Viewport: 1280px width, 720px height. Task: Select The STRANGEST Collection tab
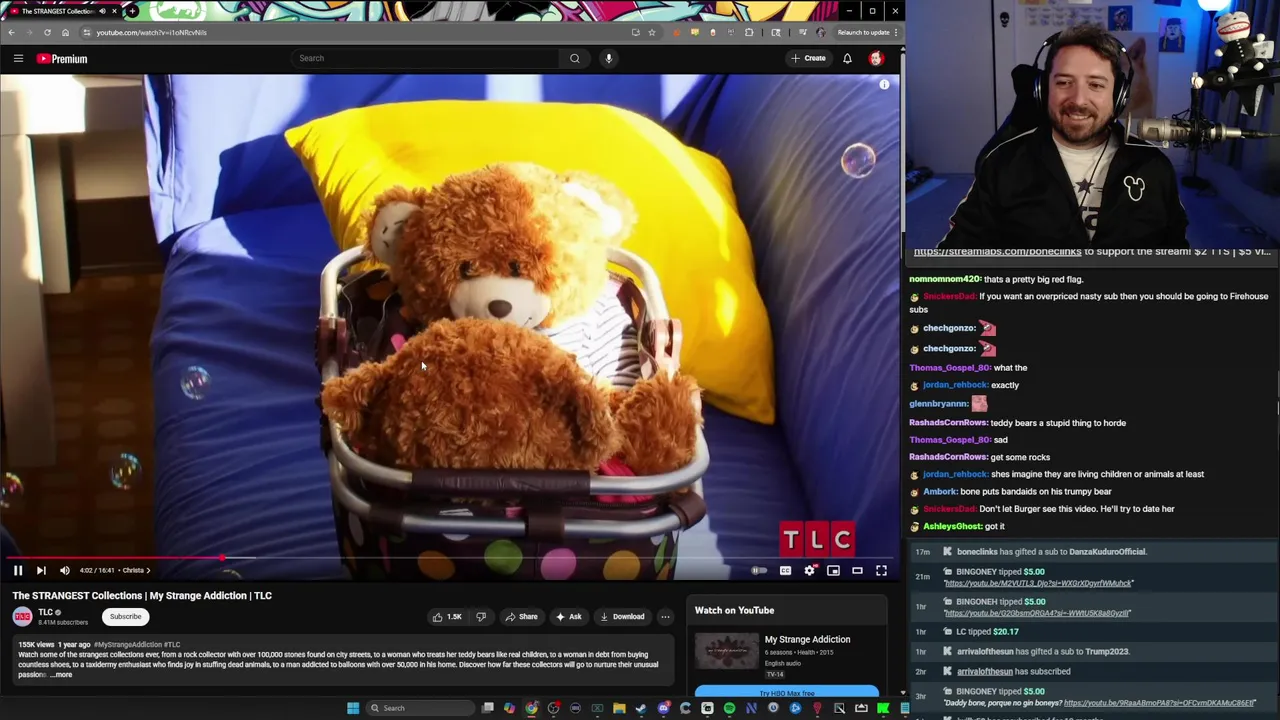coord(62,11)
